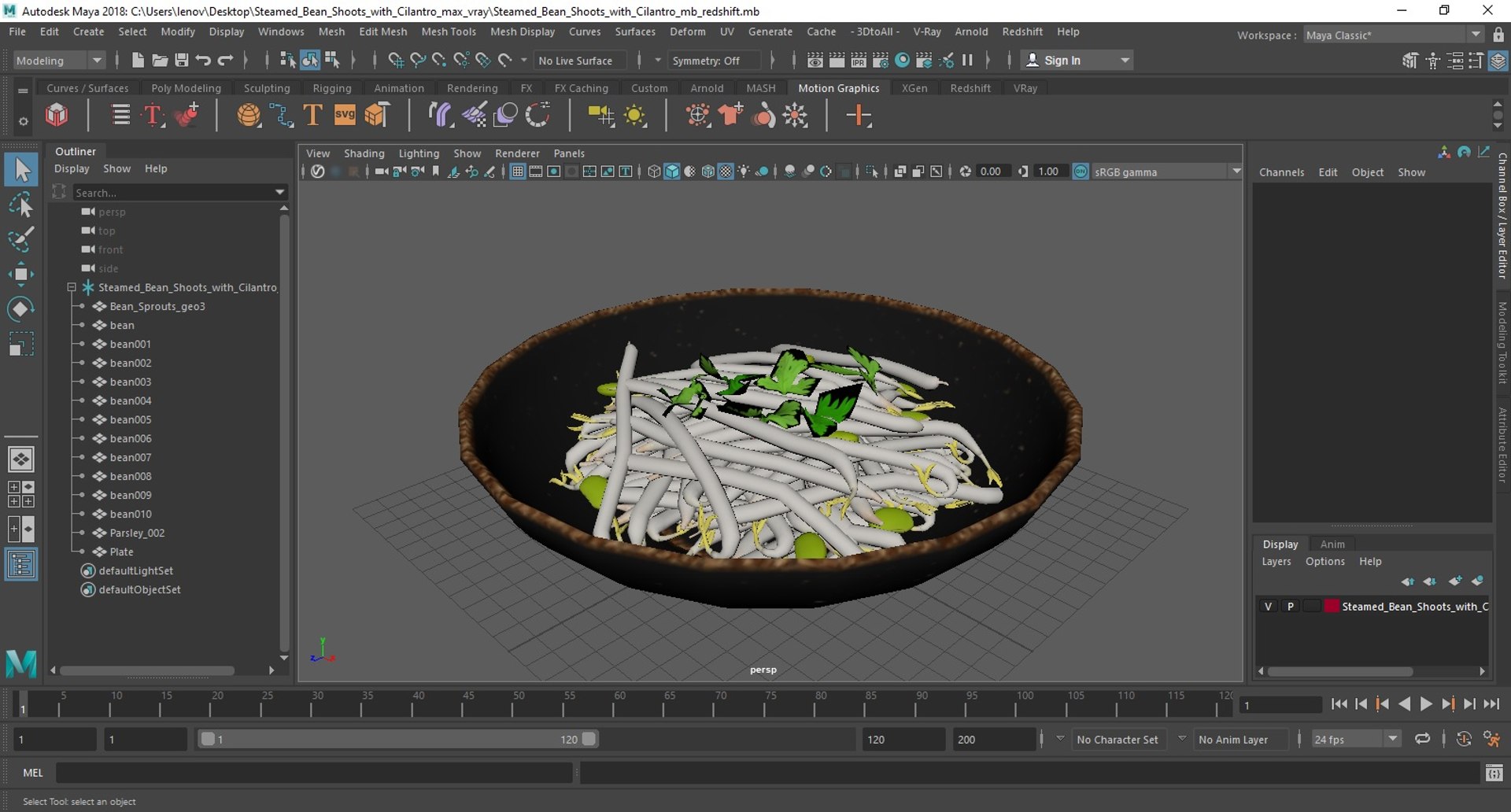
Task: Toggle the sRGB gamma view transform button
Action: [x=1081, y=172]
